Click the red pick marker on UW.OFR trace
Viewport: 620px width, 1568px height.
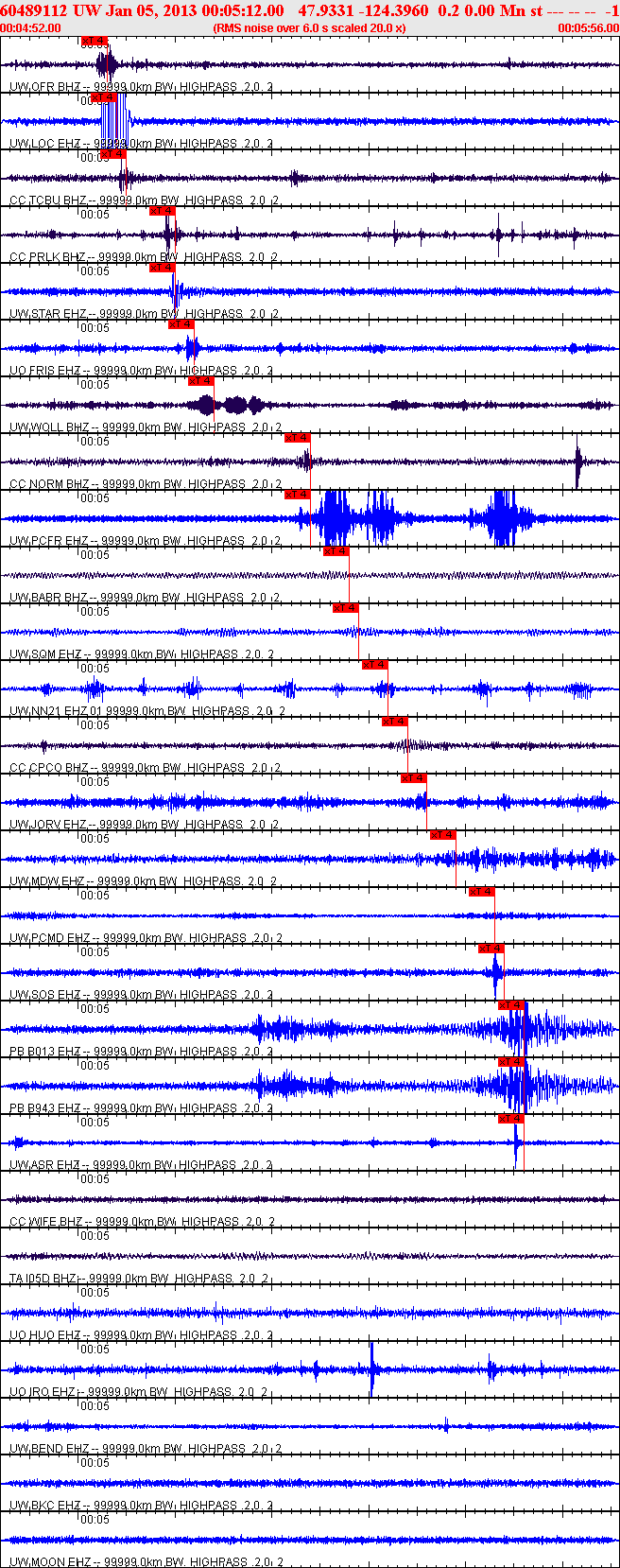tap(95, 41)
